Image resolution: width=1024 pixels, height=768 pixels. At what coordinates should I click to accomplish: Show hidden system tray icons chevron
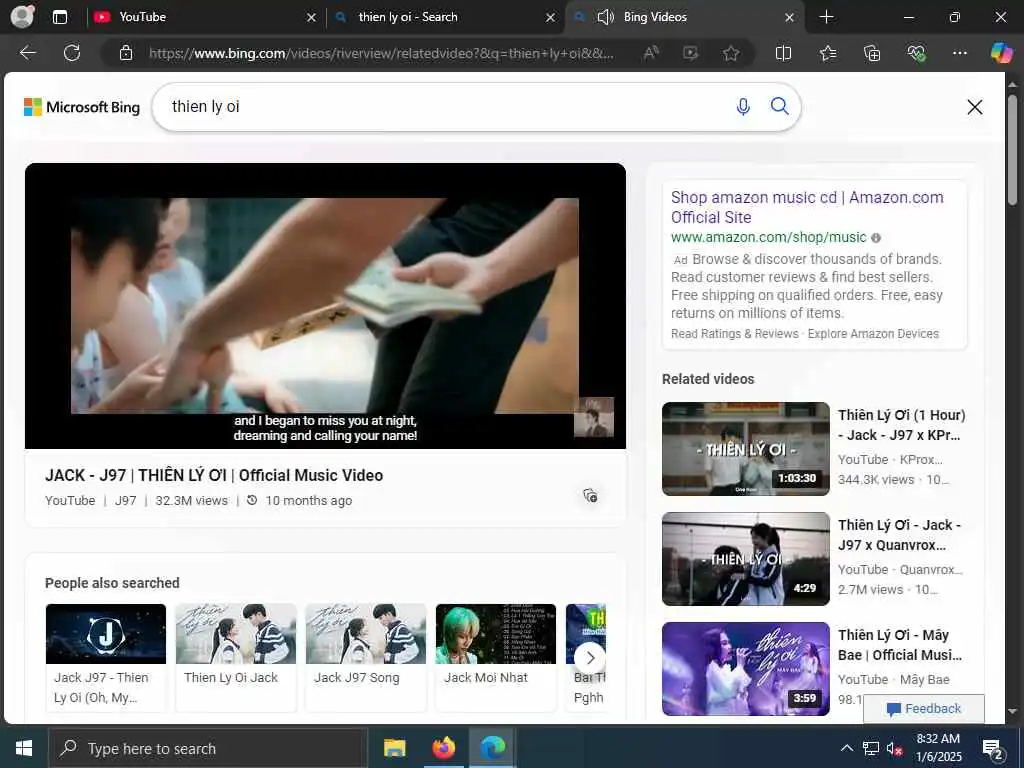pos(846,748)
